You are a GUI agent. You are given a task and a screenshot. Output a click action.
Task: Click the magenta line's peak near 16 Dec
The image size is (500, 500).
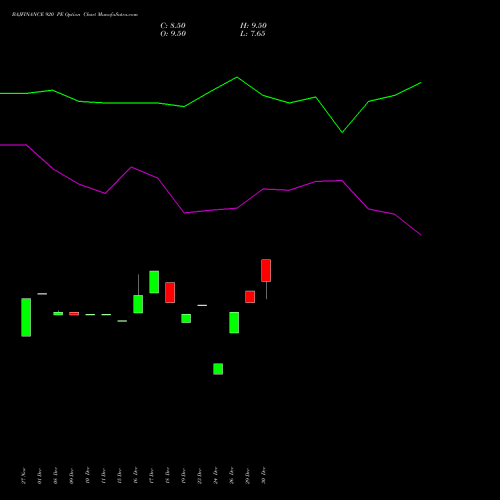click(132, 167)
